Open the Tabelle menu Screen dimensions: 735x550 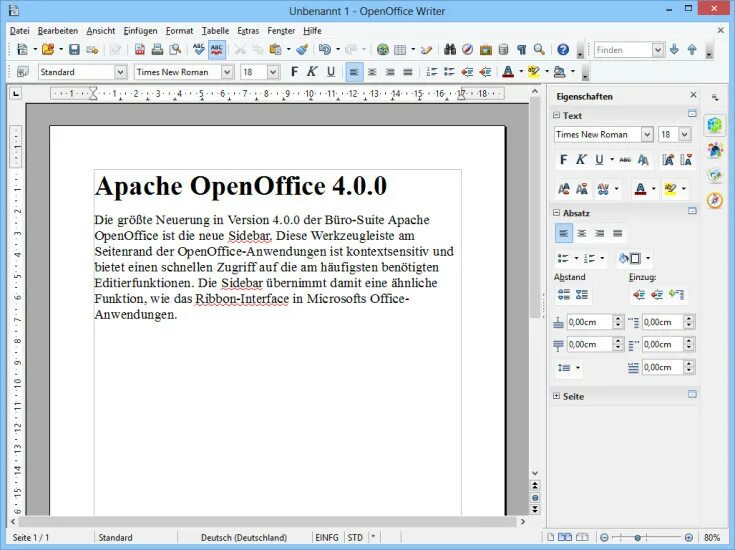[x=215, y=30]
